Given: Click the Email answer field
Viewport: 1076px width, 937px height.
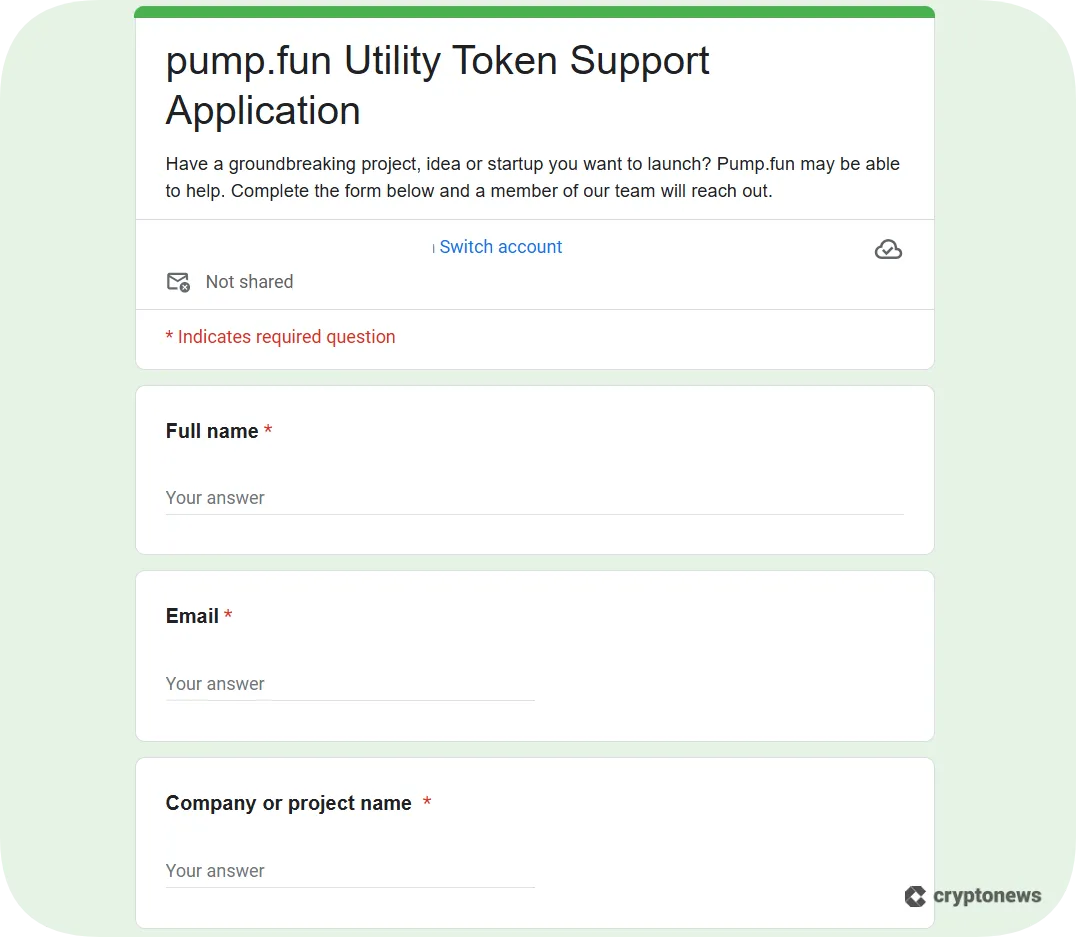Looking at the screenshot, I should [350, 684].
